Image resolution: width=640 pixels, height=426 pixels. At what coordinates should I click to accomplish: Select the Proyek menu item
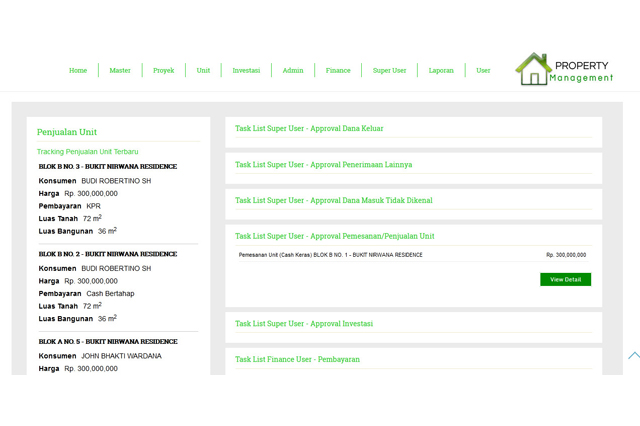163,71
